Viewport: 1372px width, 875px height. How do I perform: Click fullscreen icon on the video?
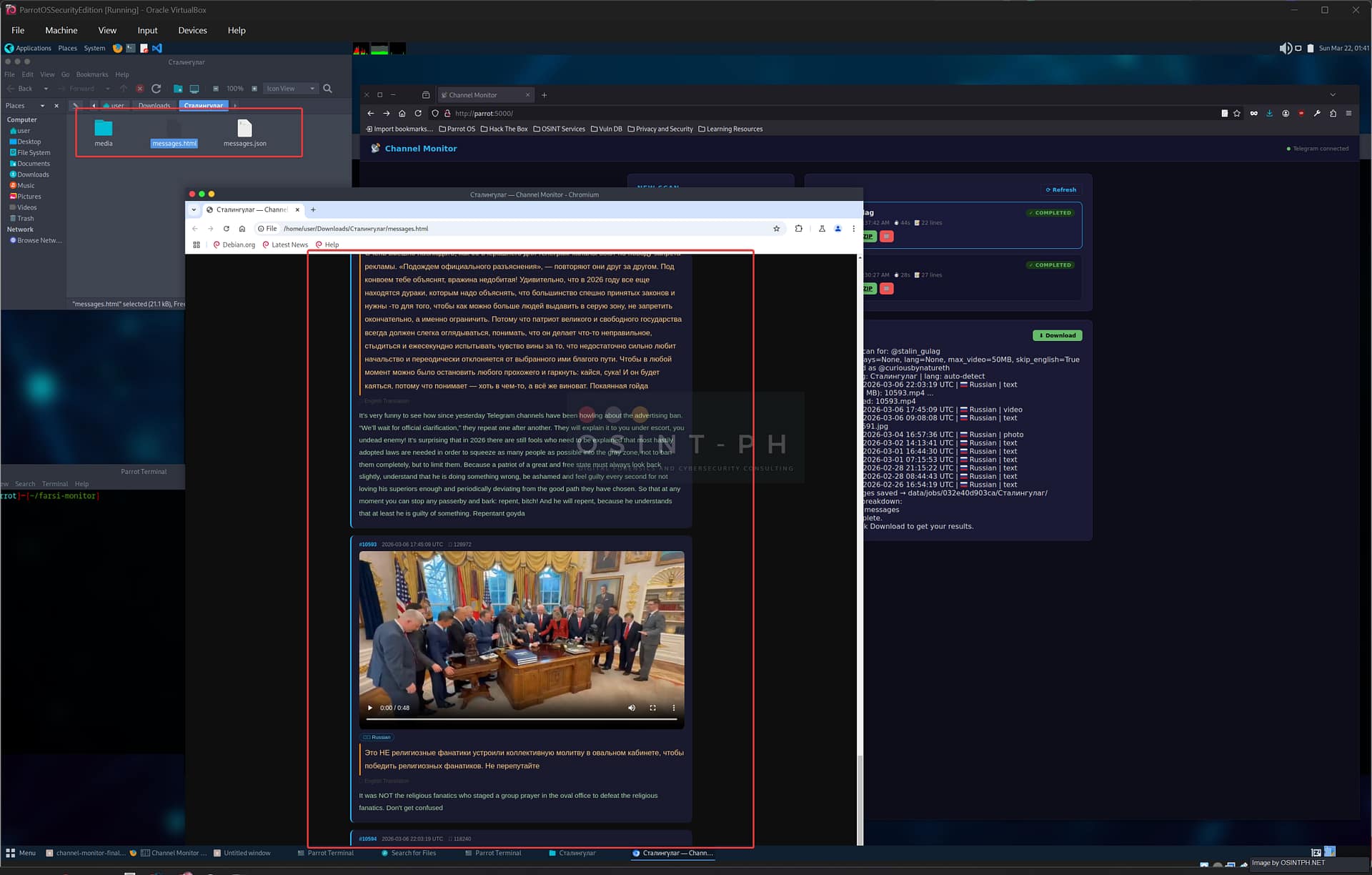[x=652, y=708]
